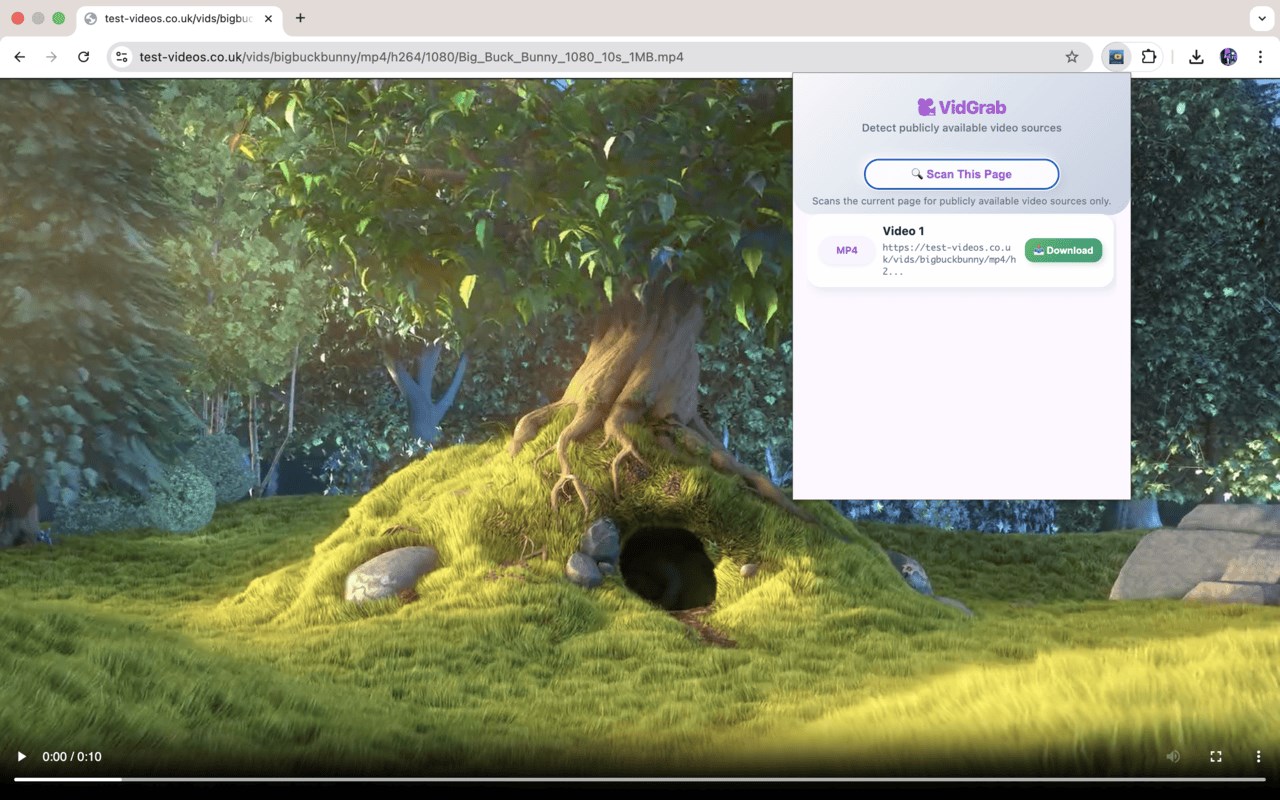This screenshot has height=800, width=1280.
Task: Click the 'Detect publicly available video sources' subtitle
Action: click(x=961, y=128)
